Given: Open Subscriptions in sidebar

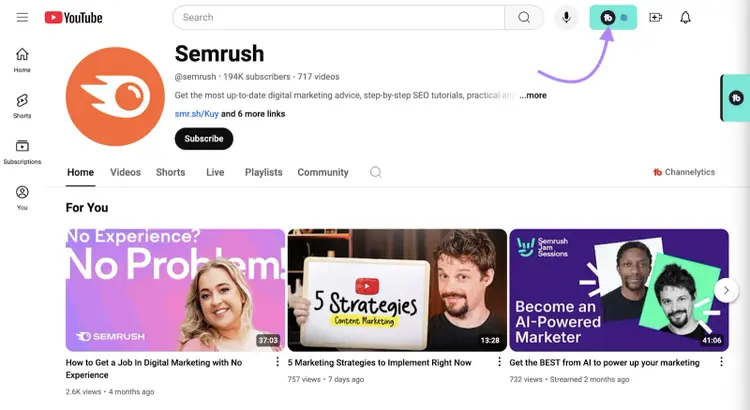Looking at the screenshot, I should pos(22,152).
